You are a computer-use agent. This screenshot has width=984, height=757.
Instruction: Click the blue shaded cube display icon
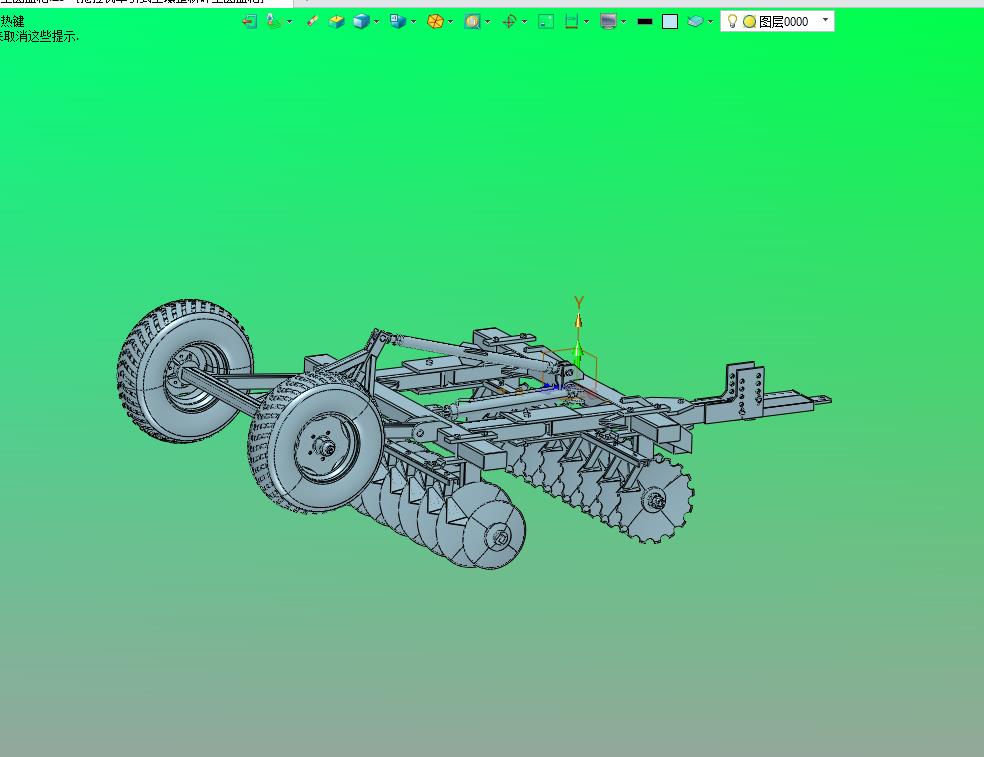click(x=361, y=22)
